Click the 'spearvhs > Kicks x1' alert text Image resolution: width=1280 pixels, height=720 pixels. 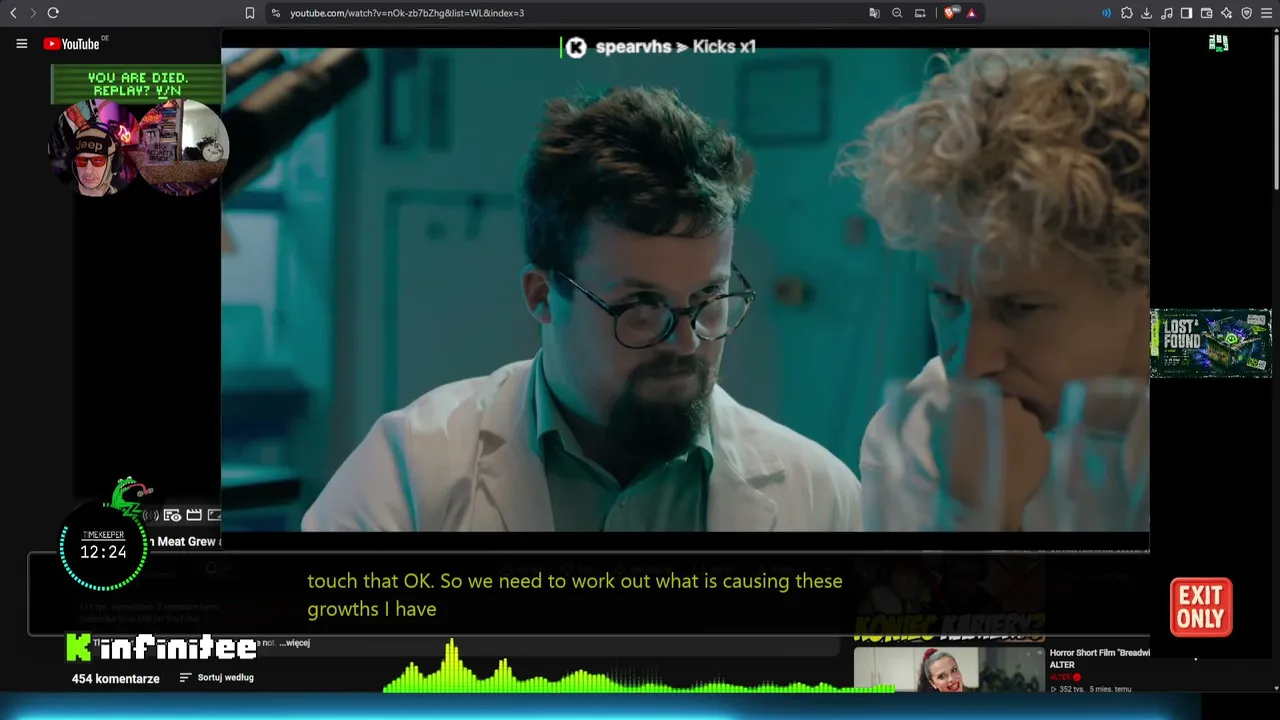[x=676, y=47]
